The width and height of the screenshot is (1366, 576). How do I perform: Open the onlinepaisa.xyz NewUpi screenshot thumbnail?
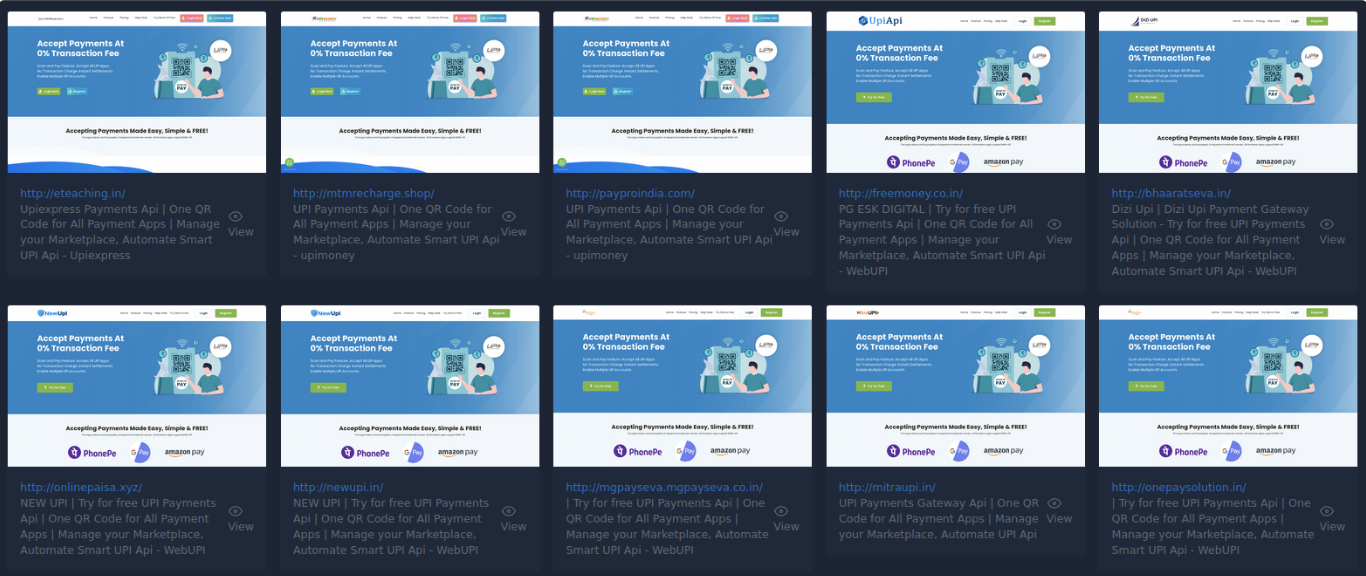click(x=137, y=386)
